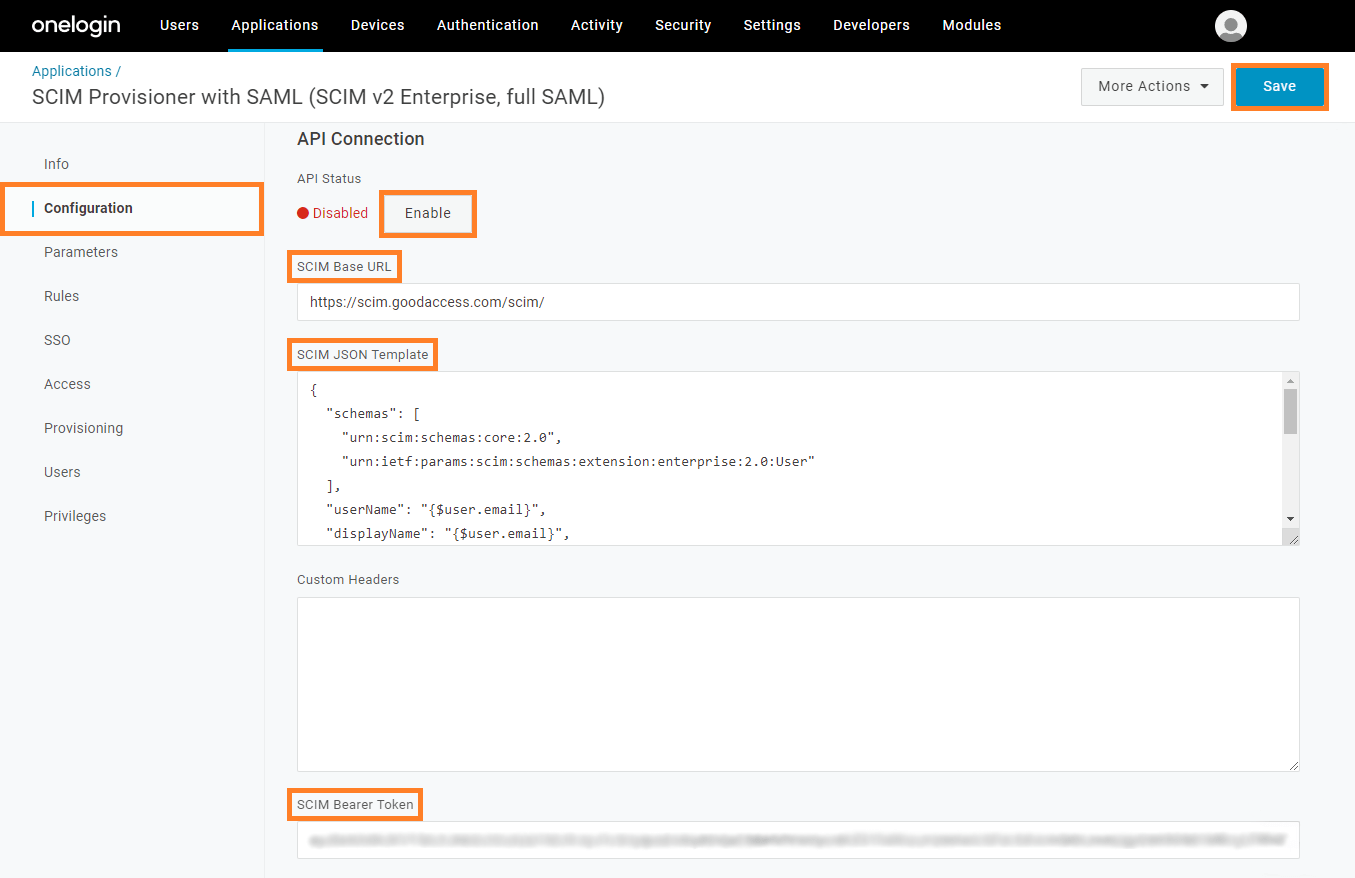Image resolution: width=1355 pixels, height=878 pixels.
Task: Open the Settings top menu
Action: (772, 25)
